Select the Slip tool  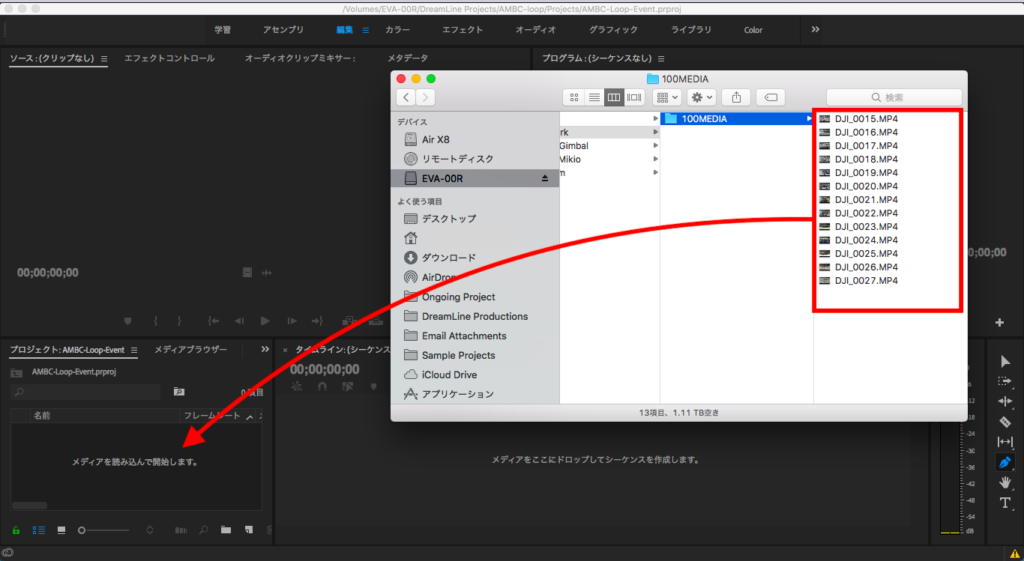tap(1005, 442)
